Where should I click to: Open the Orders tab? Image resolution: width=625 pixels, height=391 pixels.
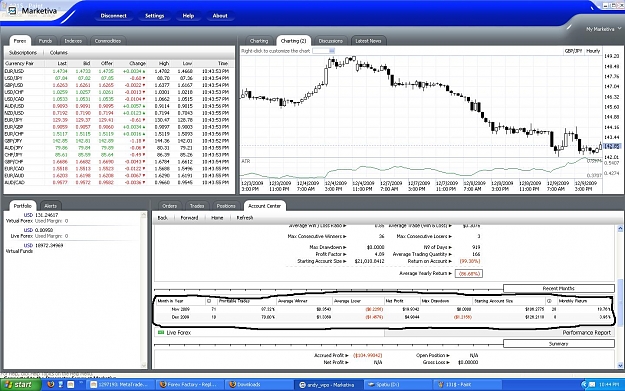tap(169, 206)
